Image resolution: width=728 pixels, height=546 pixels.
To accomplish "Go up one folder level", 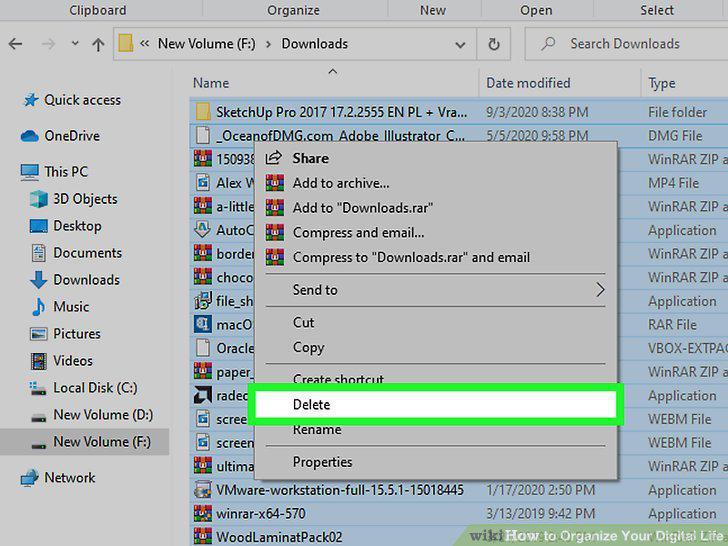I will [x=98, y=45].
